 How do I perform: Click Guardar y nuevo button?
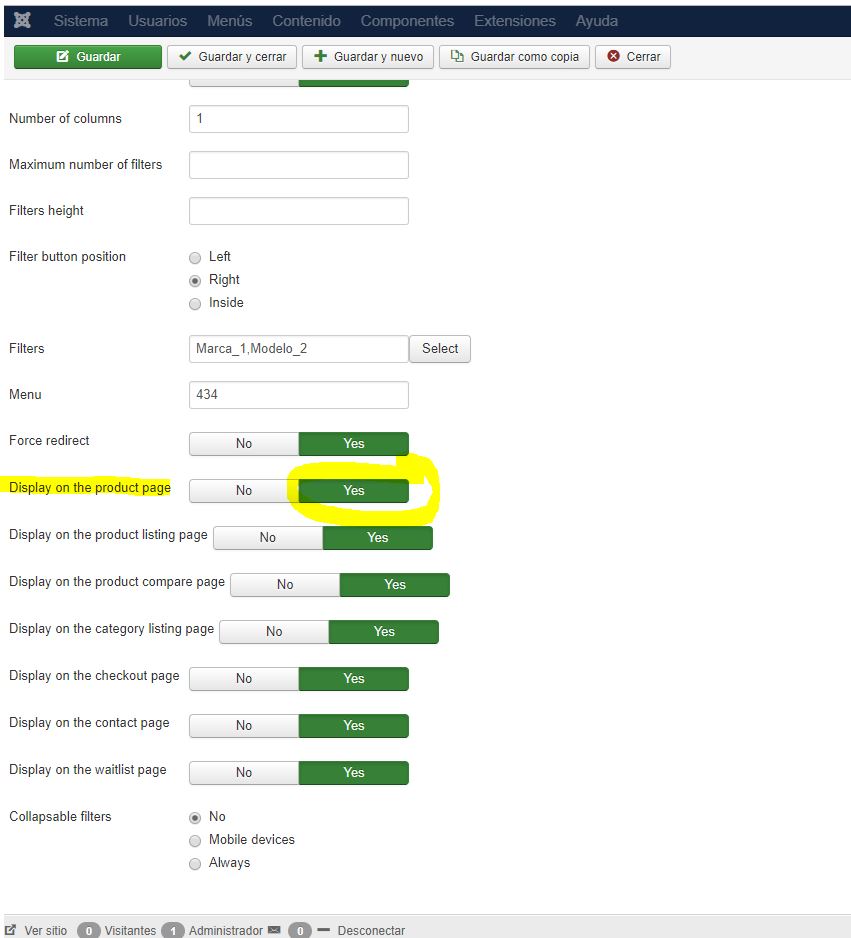coord(368,57)
